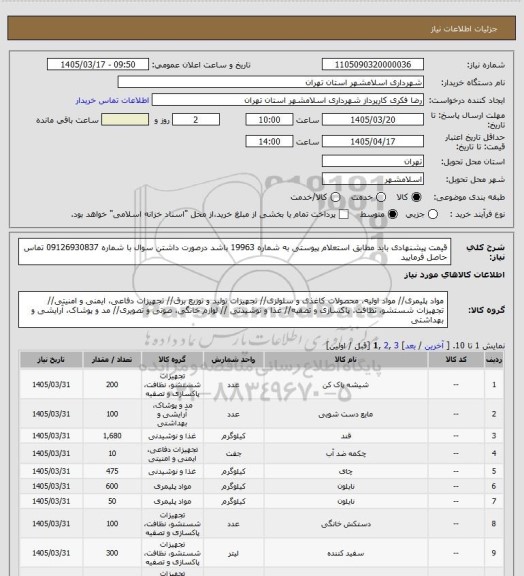Click the requester field رضا فکری

coord(288,100)
